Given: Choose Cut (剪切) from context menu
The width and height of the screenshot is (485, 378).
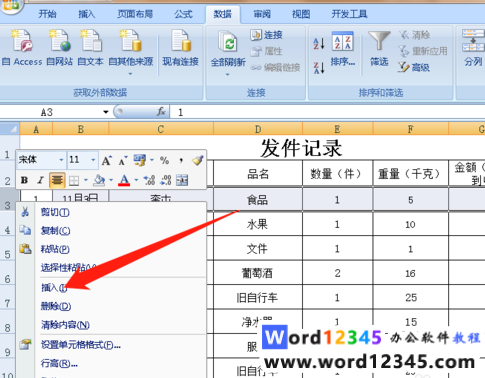Looking at the screenshot, I should pyautogui.click(x=111, y=212).
